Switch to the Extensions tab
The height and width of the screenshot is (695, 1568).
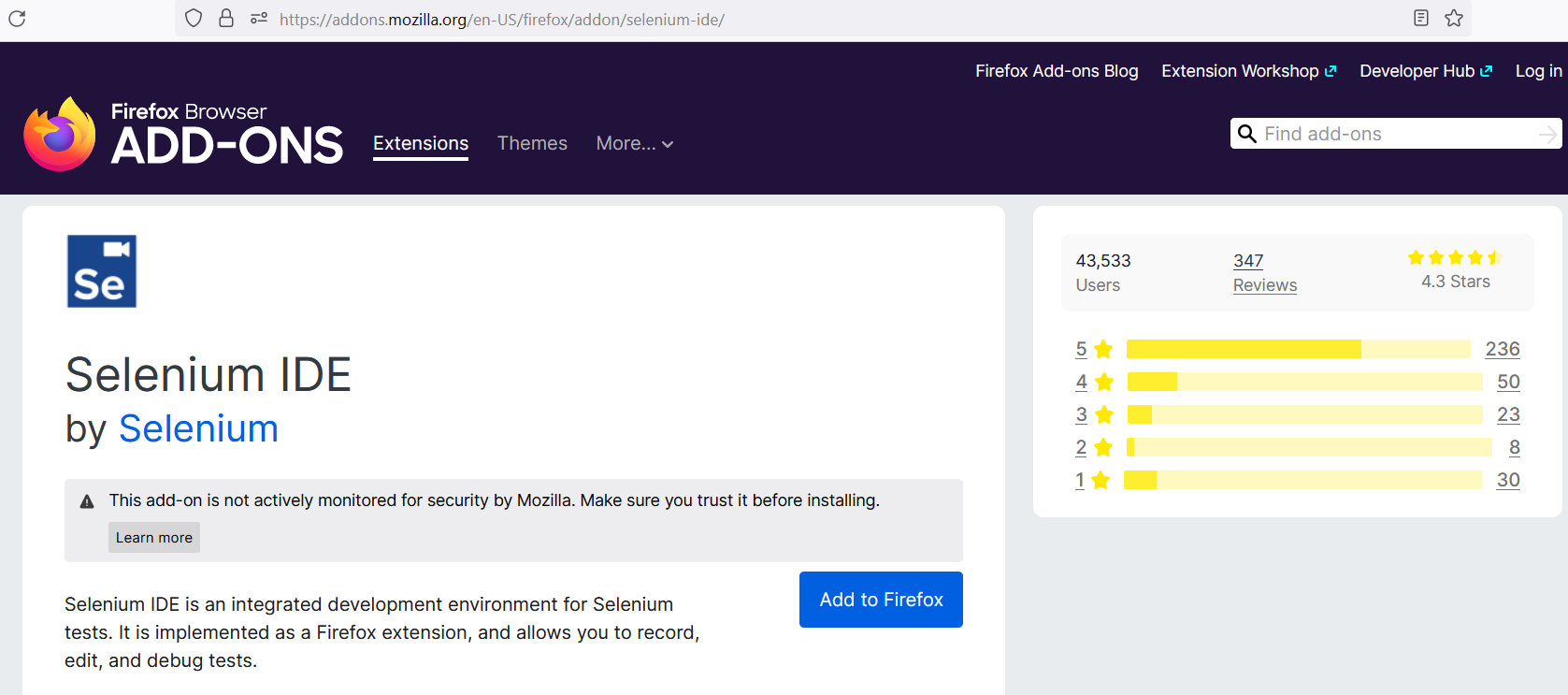421,143
